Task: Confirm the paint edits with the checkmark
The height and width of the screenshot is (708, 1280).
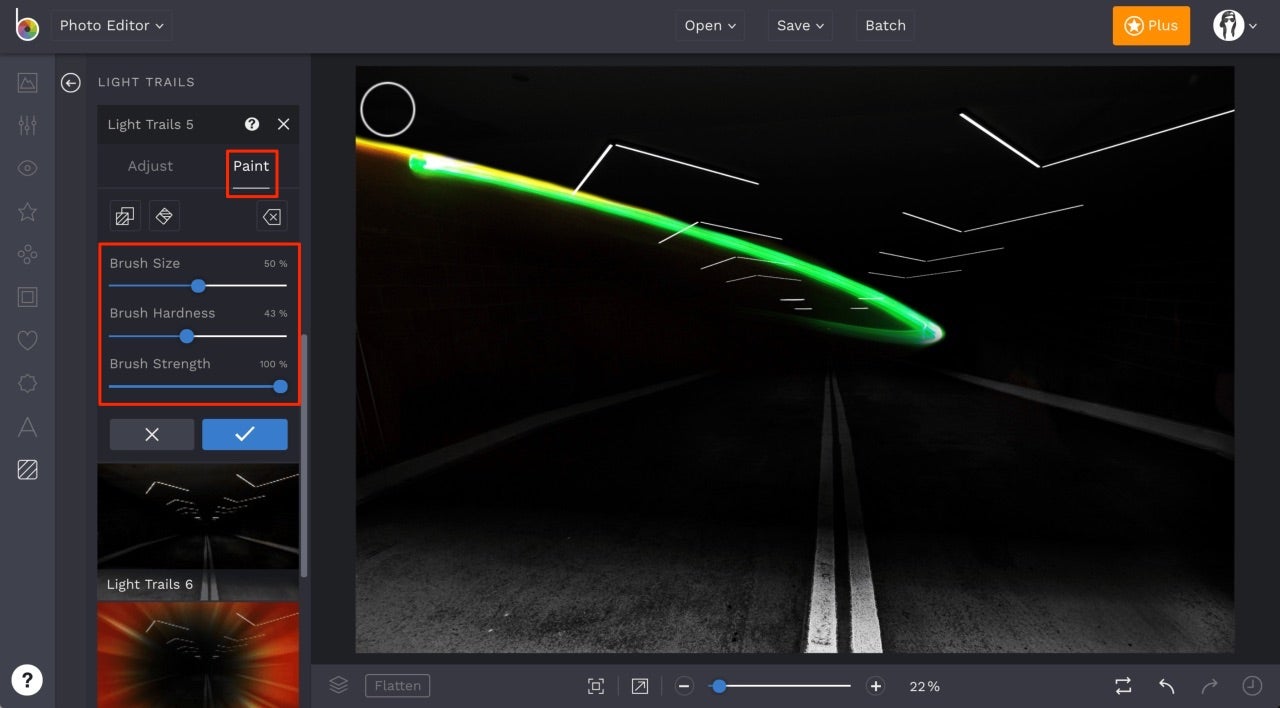Action: pos(244,434)
